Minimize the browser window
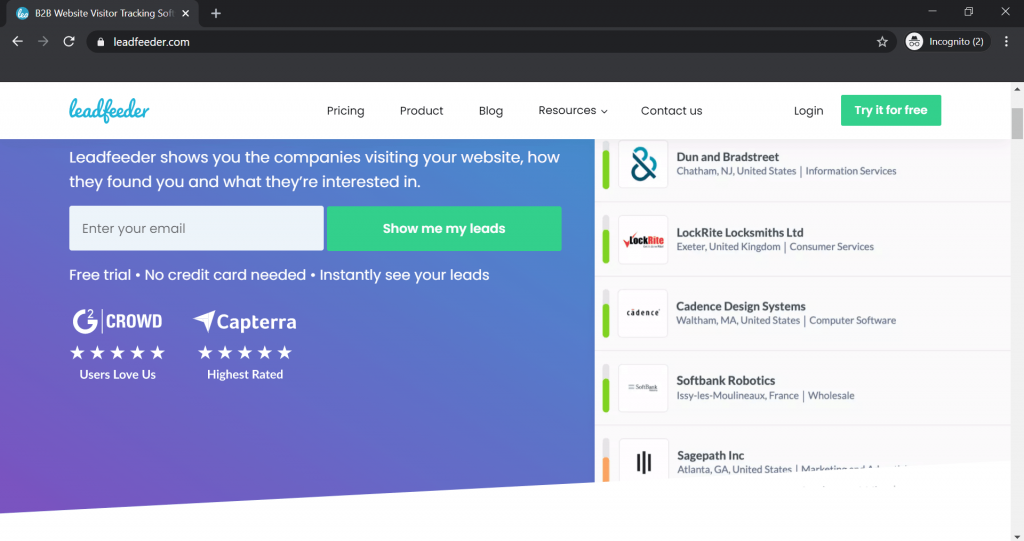1024x541 pixels. [933, 12]
